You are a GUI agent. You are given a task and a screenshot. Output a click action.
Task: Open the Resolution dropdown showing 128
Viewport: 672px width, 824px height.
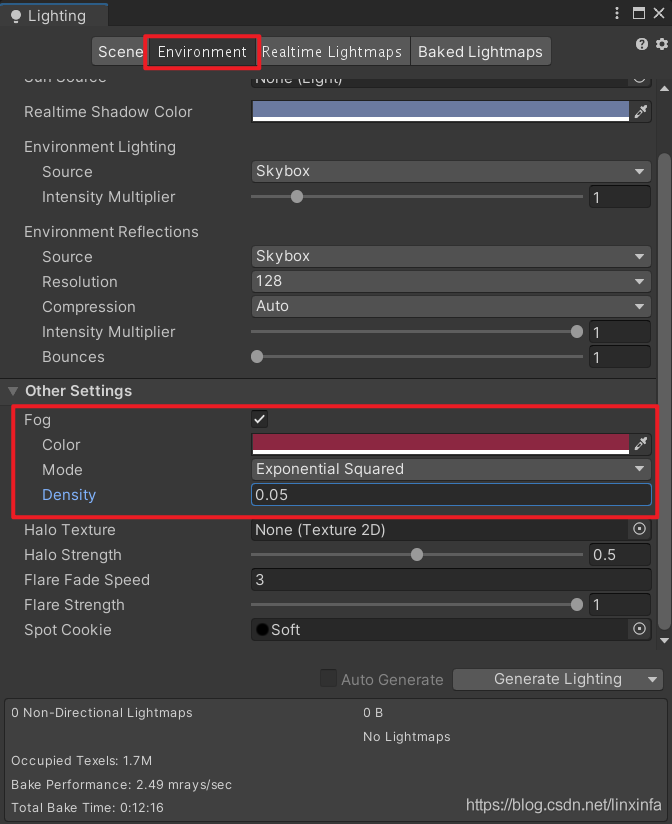pos(451,281)
